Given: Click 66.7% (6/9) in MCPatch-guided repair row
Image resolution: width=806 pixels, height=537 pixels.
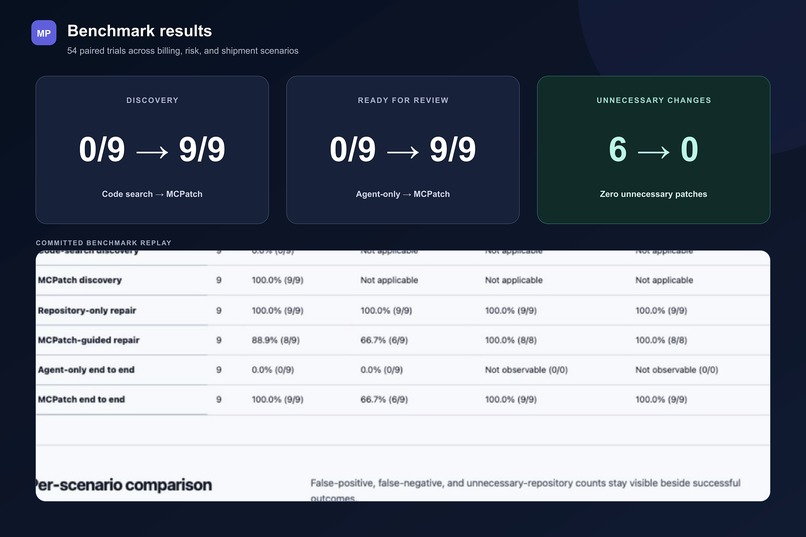Looking at the screenshot, I should pyautogui.click(x=384, y=340).
